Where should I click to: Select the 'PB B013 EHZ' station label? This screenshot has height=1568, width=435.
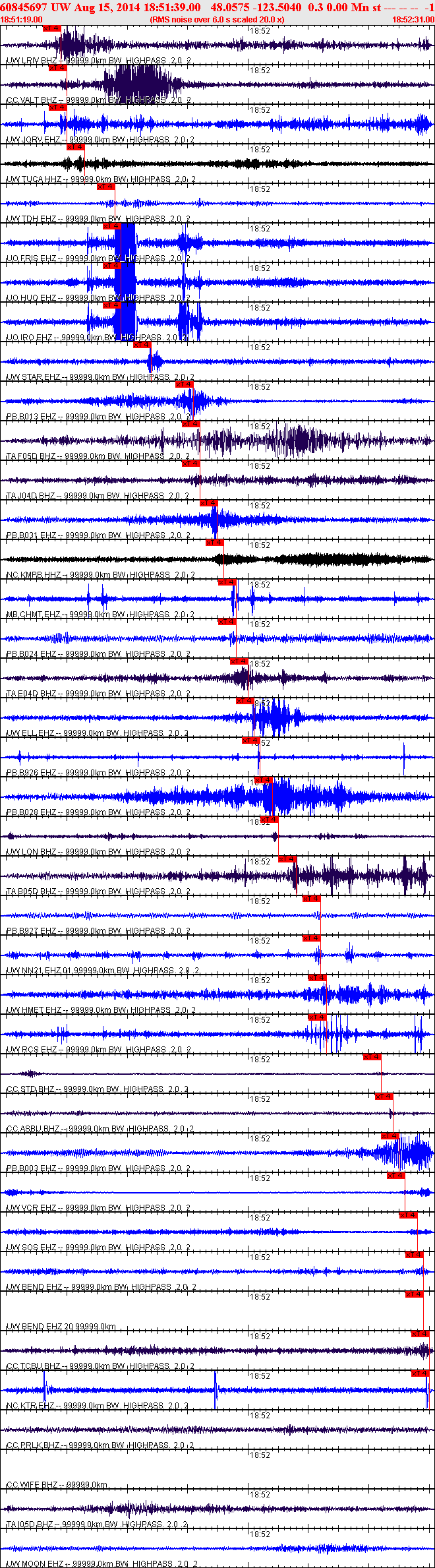(32, 417)
